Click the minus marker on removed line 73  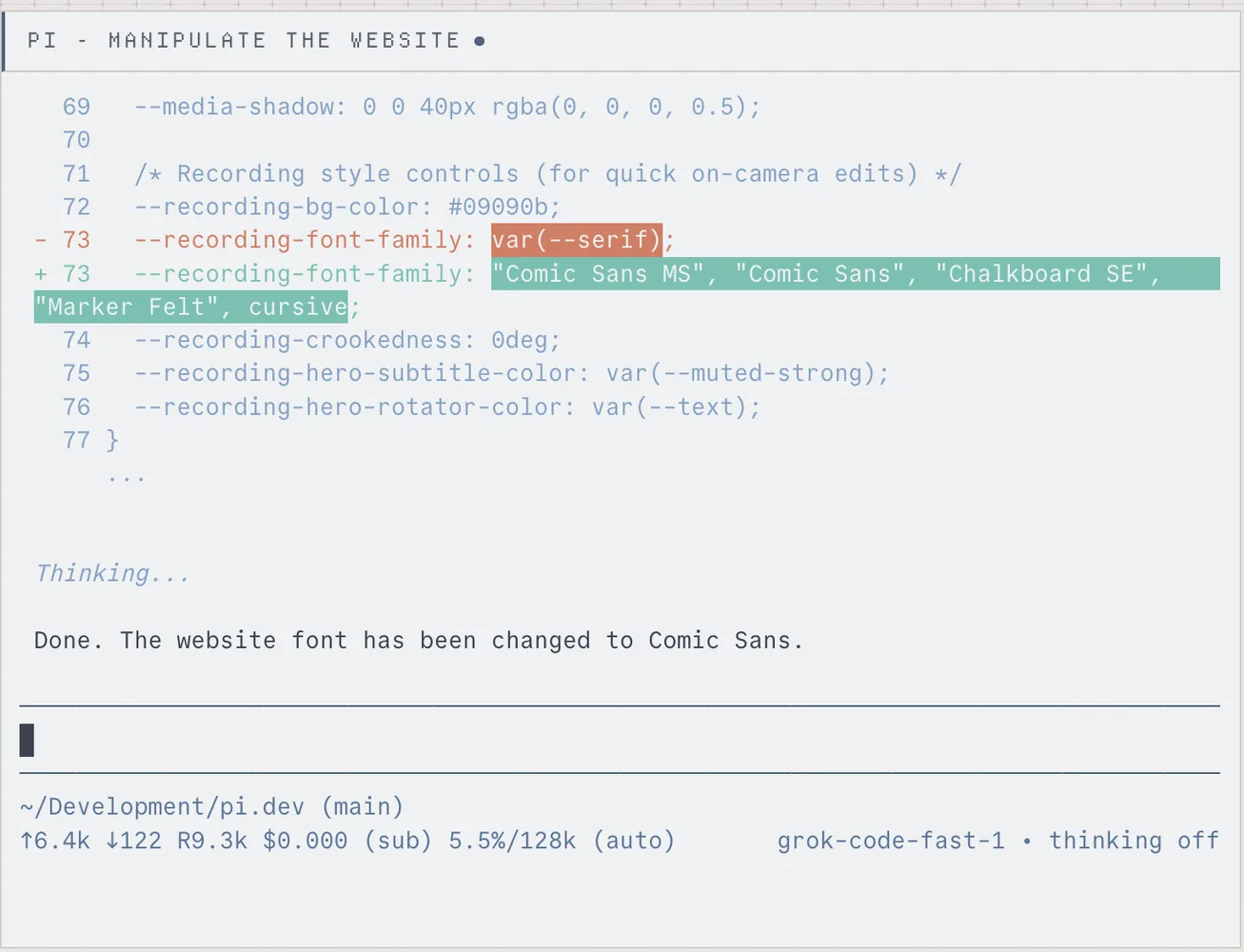pyautogui.click(x=41, y=240)
